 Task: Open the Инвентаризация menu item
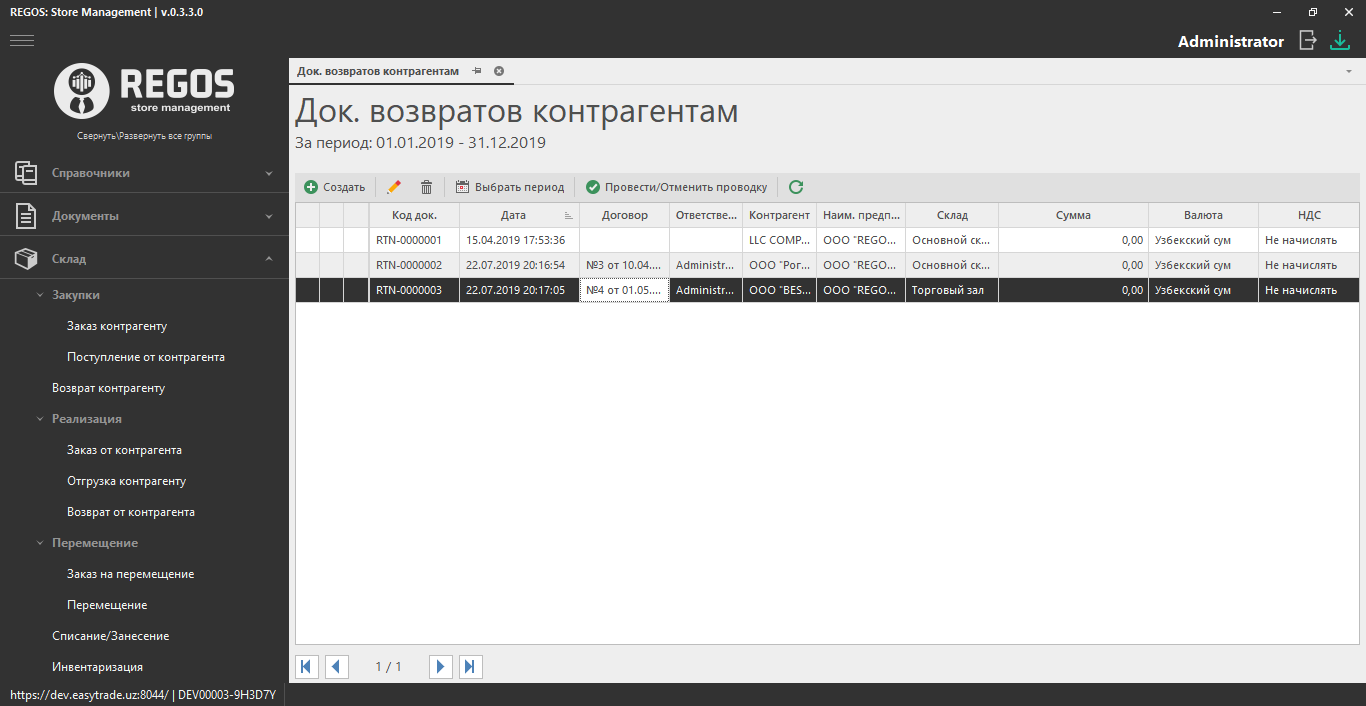97,667
